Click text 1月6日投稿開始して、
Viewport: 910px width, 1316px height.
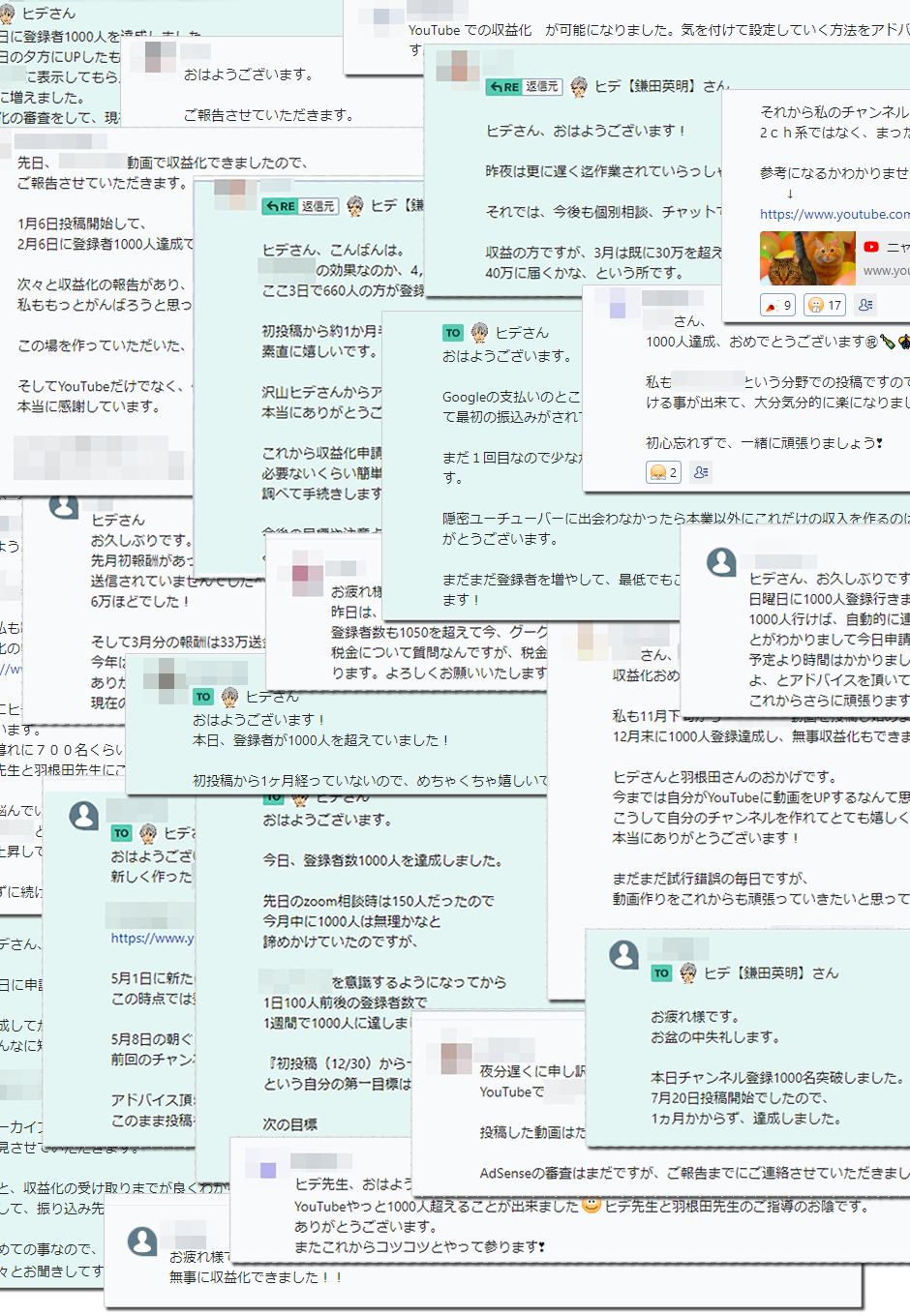tap(81, 224)
